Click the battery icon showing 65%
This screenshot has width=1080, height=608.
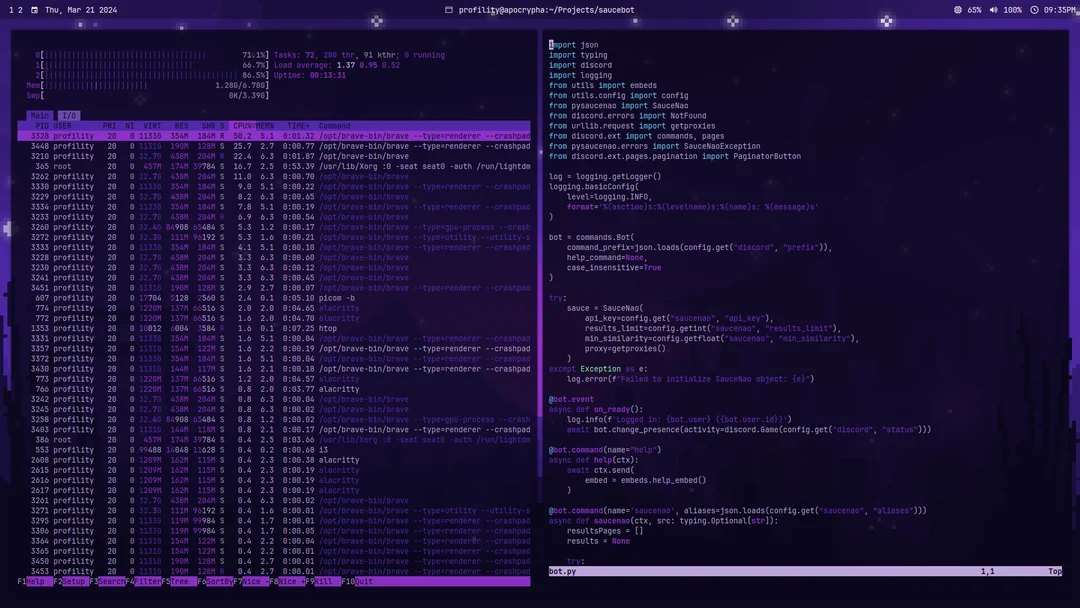[959, 9]
